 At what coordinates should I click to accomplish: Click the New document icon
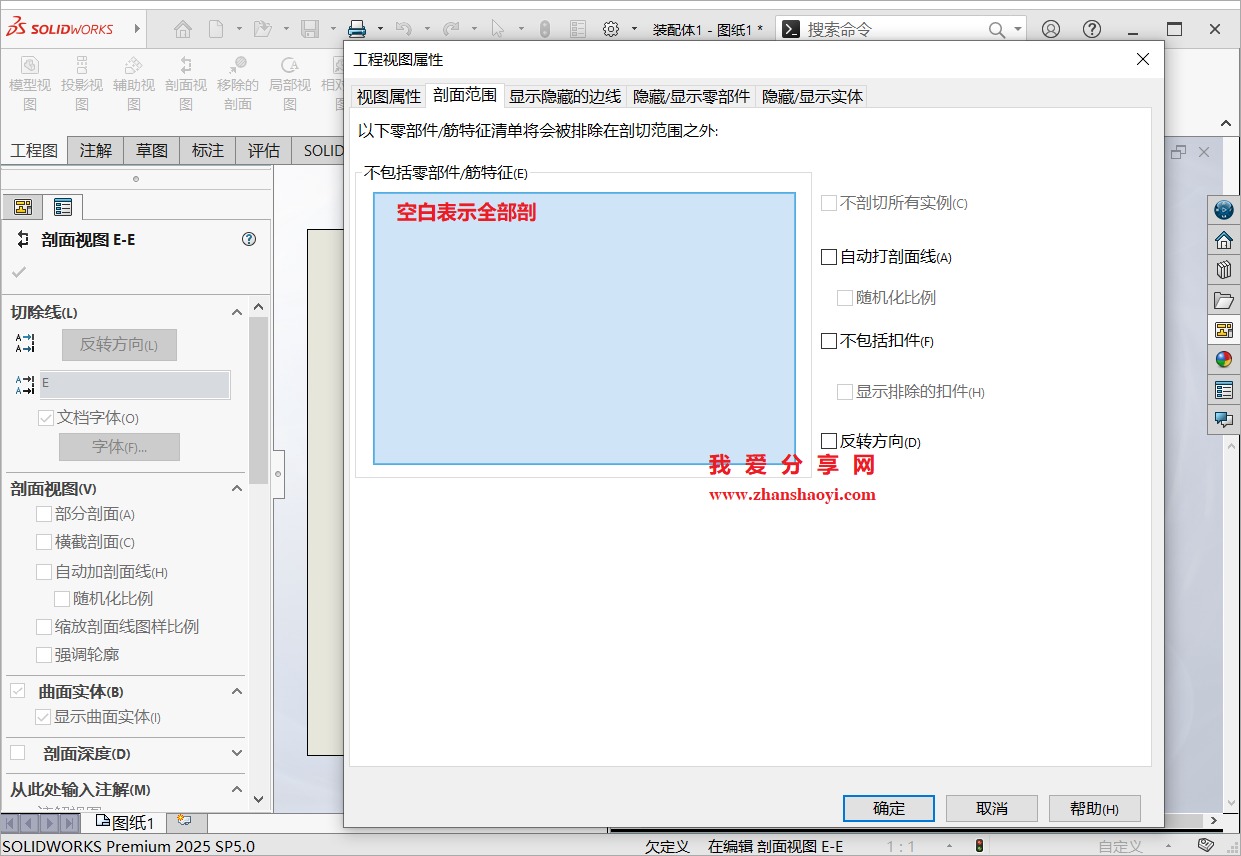click(x=216, y=29)
